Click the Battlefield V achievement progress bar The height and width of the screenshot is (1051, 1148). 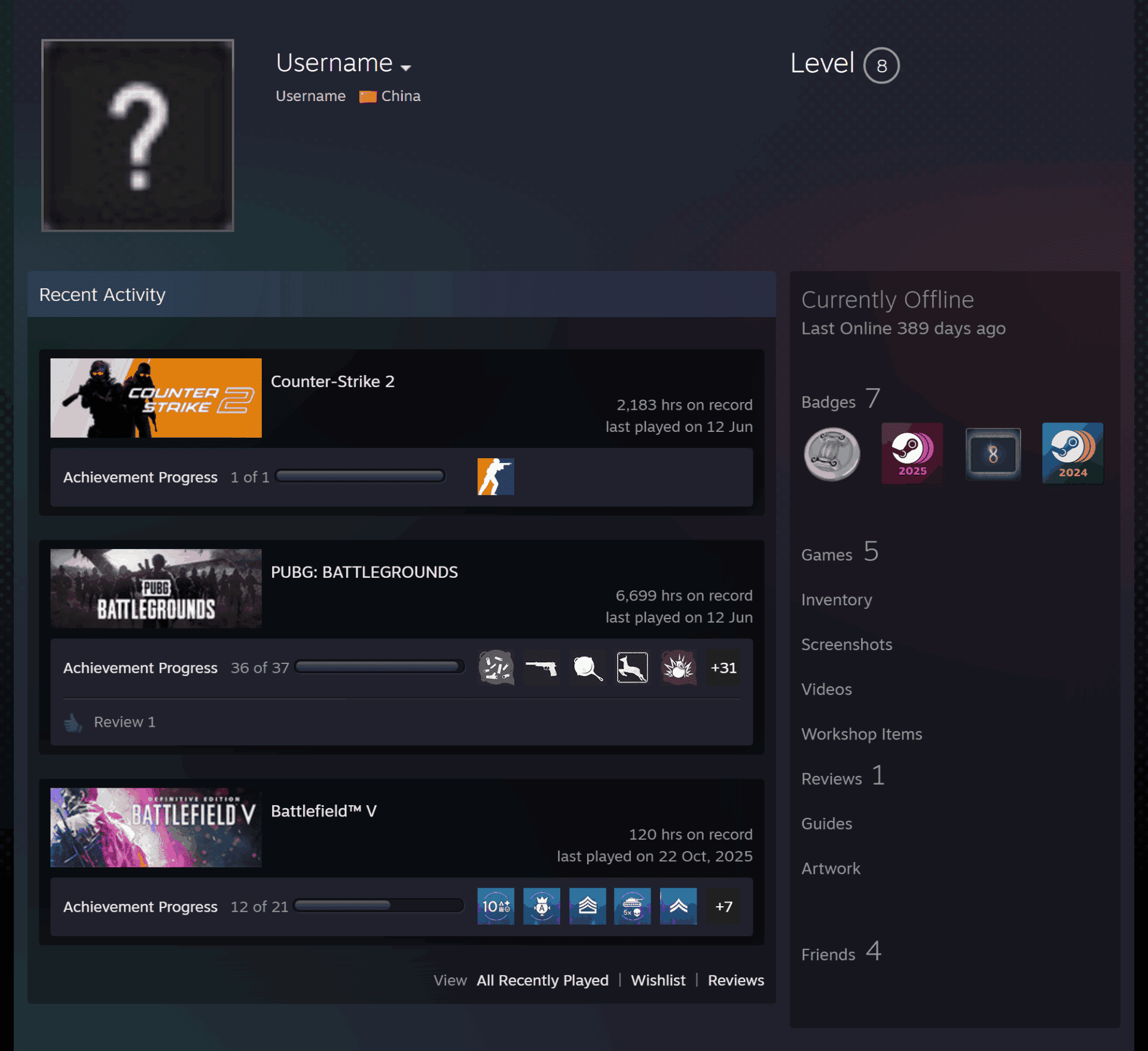point(379,906)
